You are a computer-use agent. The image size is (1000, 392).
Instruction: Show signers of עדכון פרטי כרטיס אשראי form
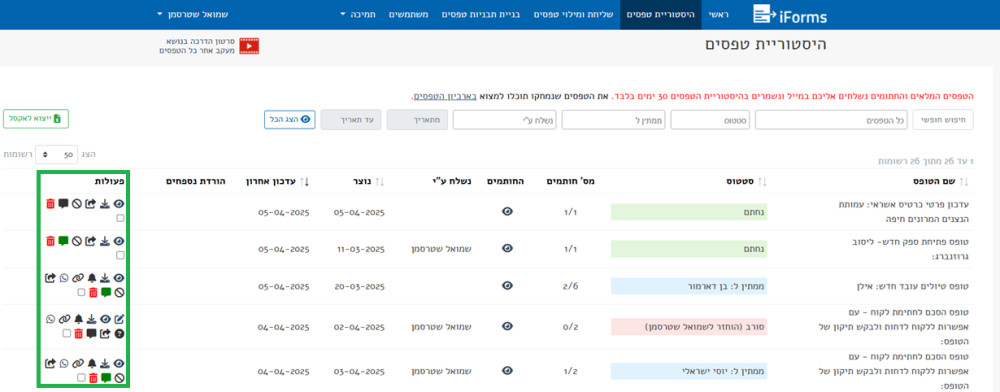pyautogui.click(x=508, y=212)
